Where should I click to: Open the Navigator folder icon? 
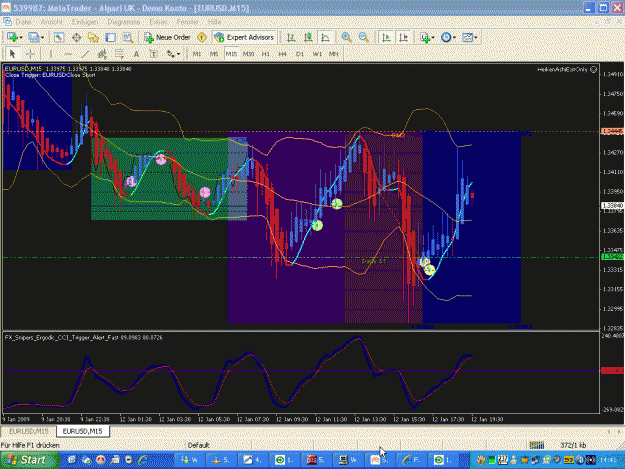[94, 37]
